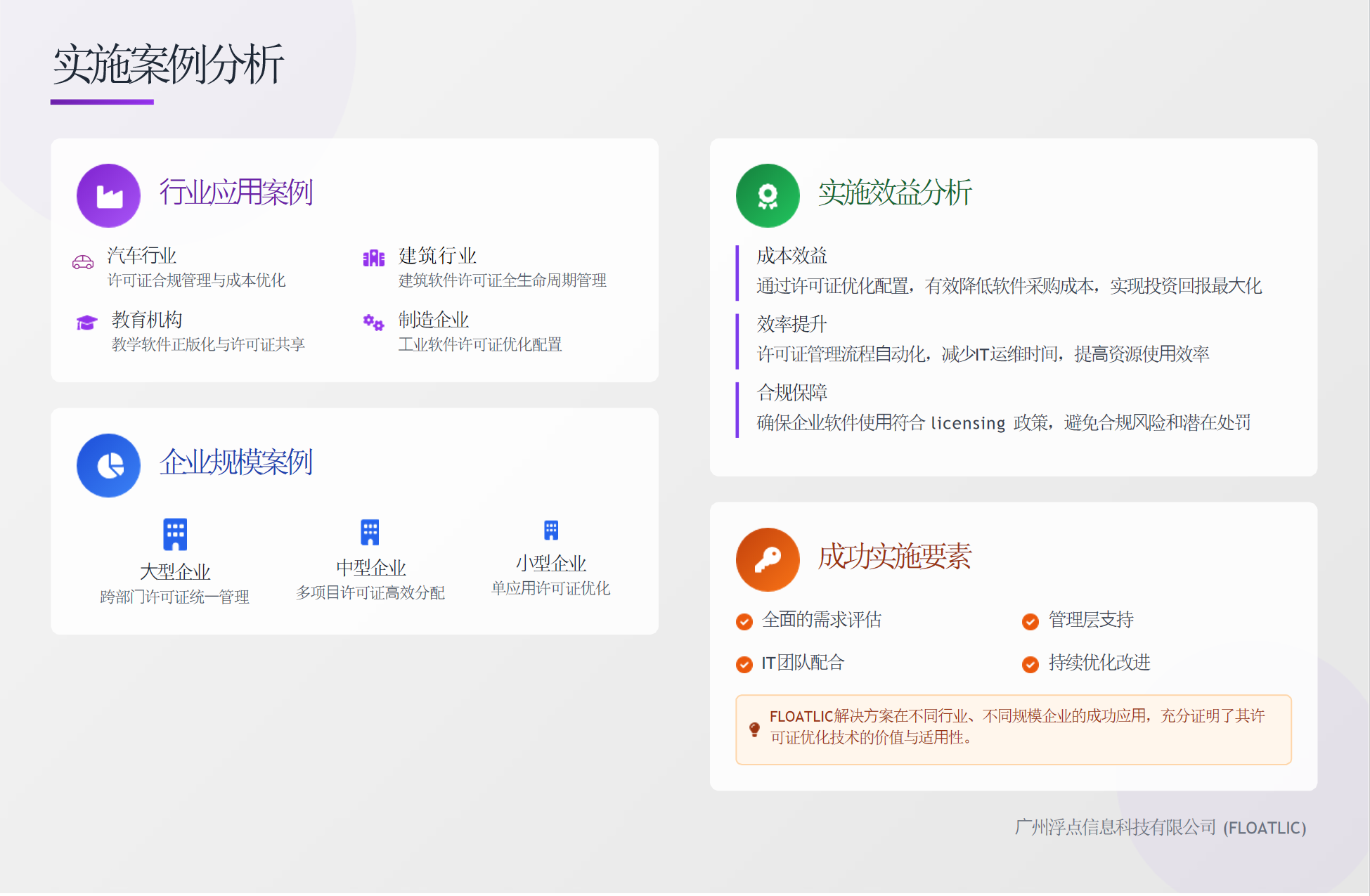Click the lightbulb icon in FLOATLIC note
This screenshot has height=896, width=1370.
click(754, 729)
